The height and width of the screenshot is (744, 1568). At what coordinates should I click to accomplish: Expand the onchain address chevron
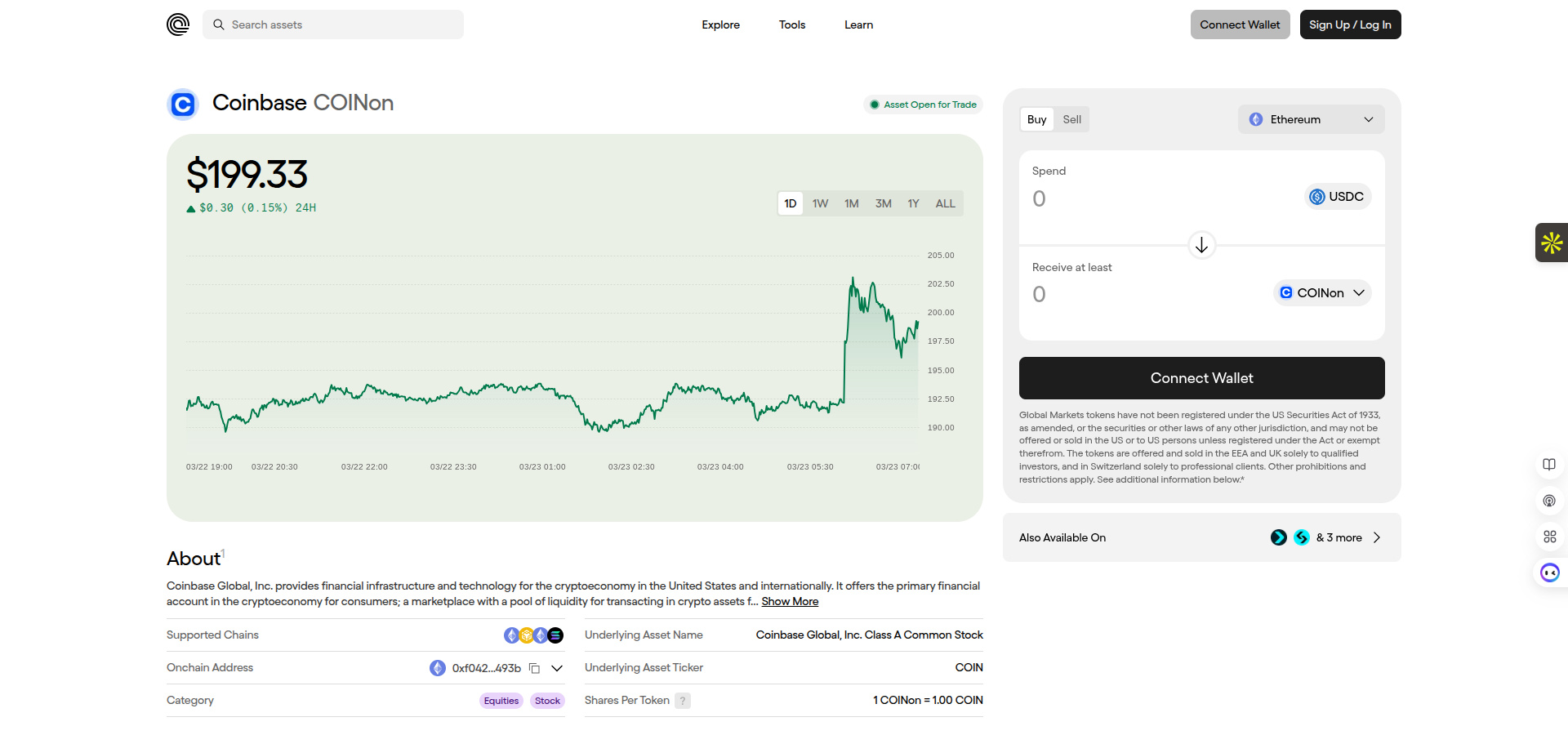pos(557,668)
